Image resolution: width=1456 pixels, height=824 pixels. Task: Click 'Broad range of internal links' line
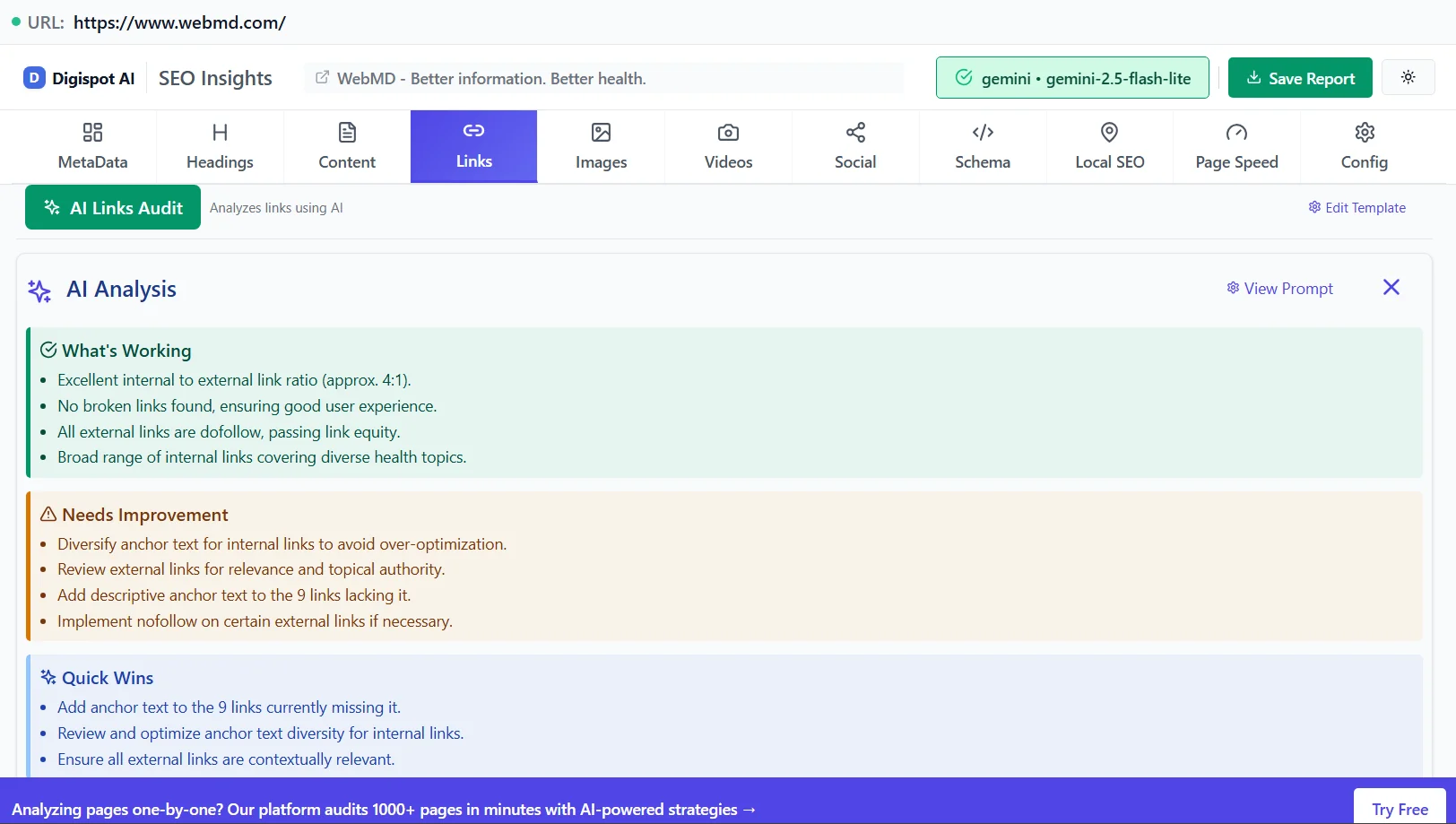[x=262, y=457]
